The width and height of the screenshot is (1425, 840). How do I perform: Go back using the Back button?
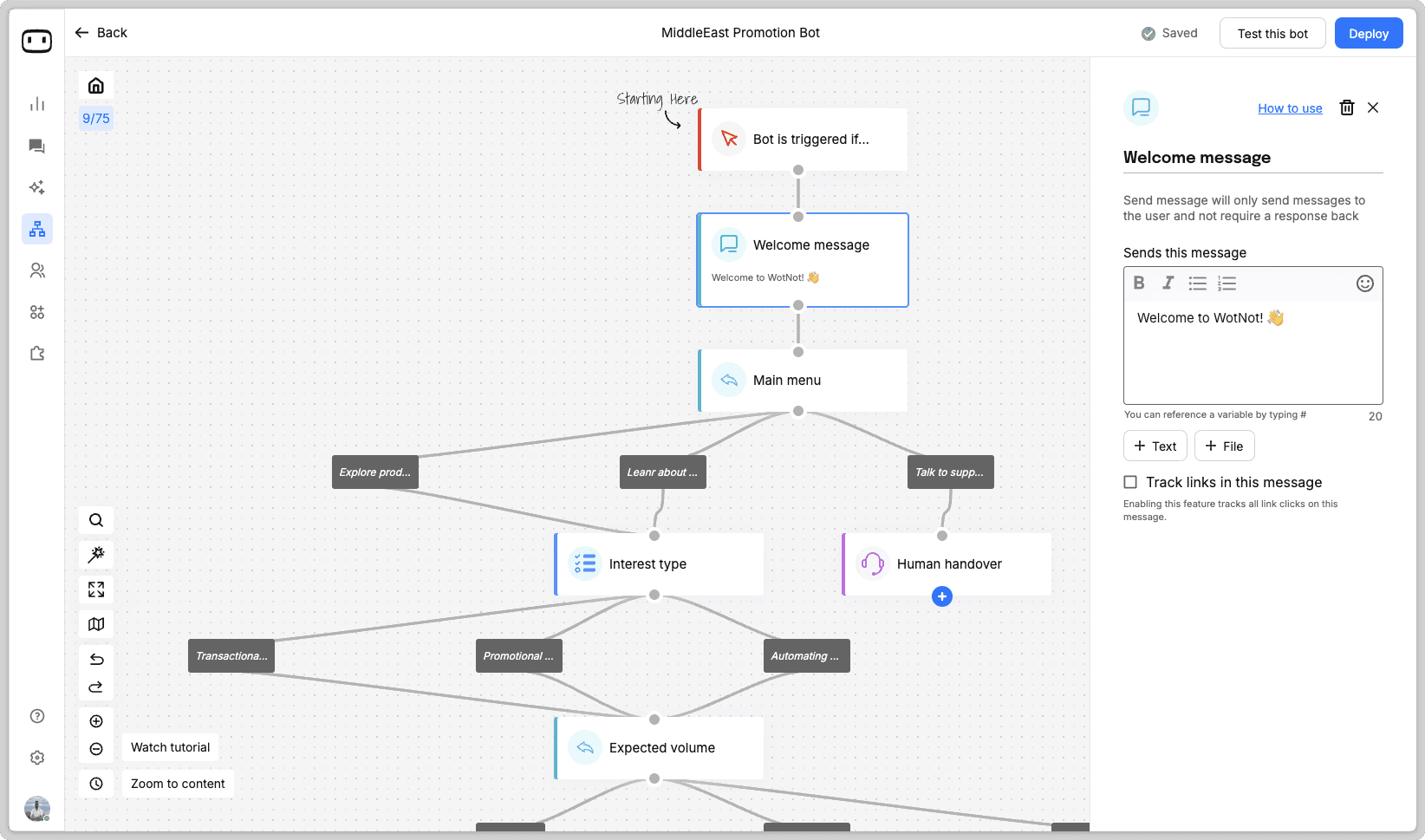[x=101, y=33]
